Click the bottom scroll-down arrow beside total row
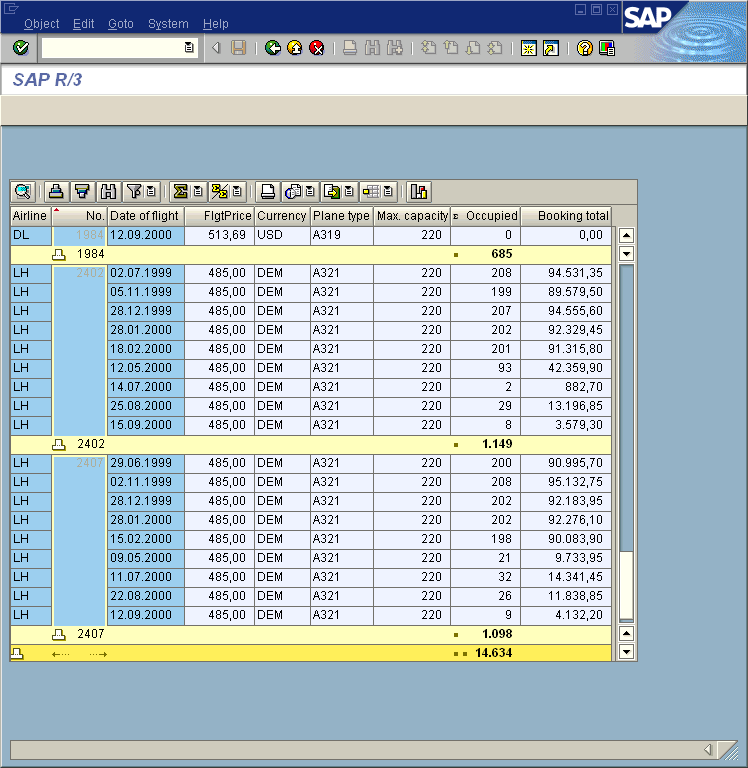 pos(627,652)
